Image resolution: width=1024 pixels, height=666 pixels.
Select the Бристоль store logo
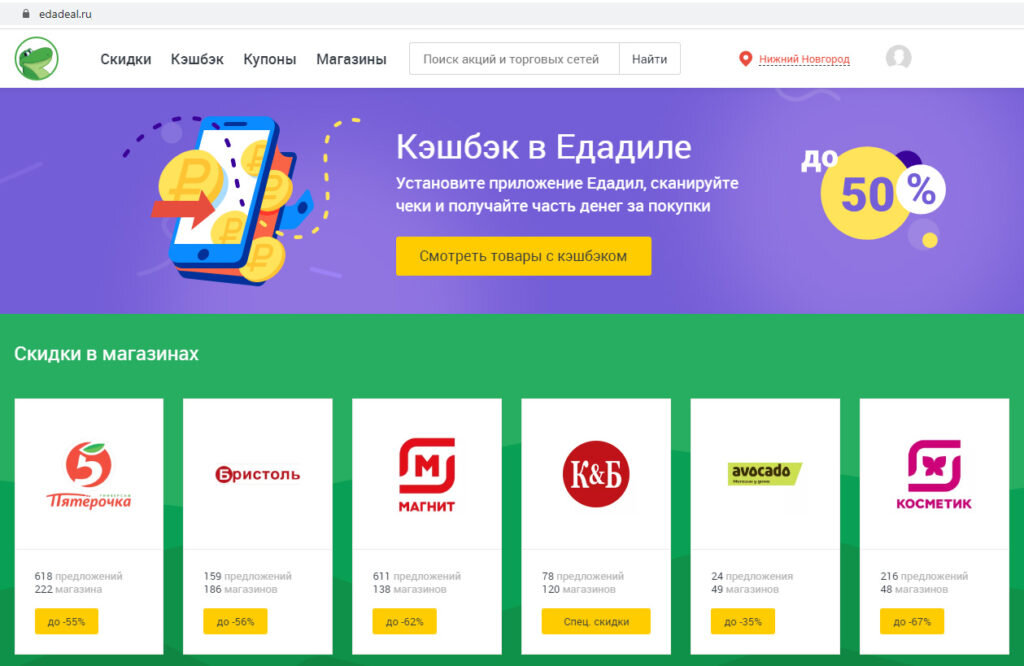258,474
